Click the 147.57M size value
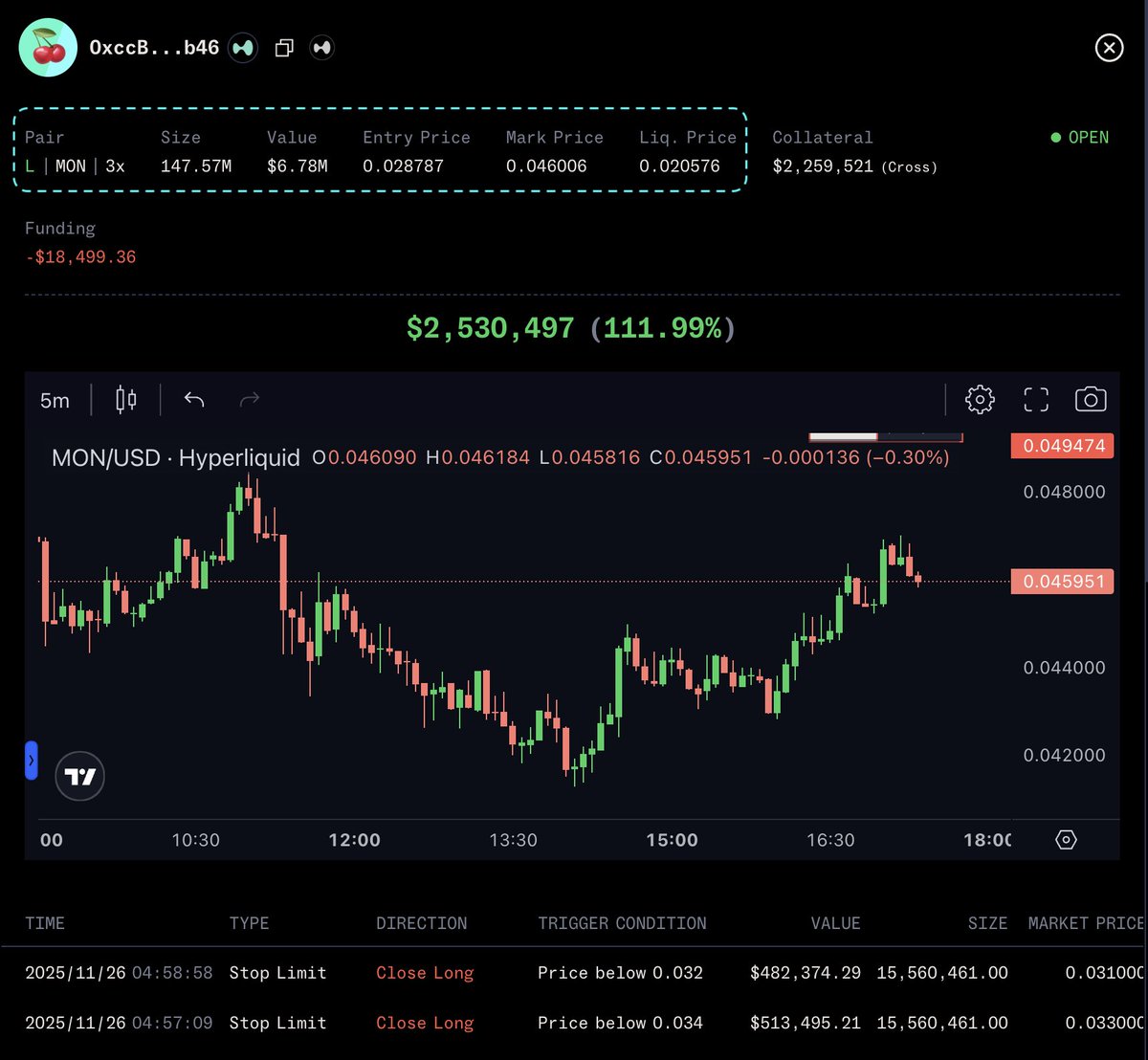Viewport: 1148px width, 1060px height. point(196,166)
